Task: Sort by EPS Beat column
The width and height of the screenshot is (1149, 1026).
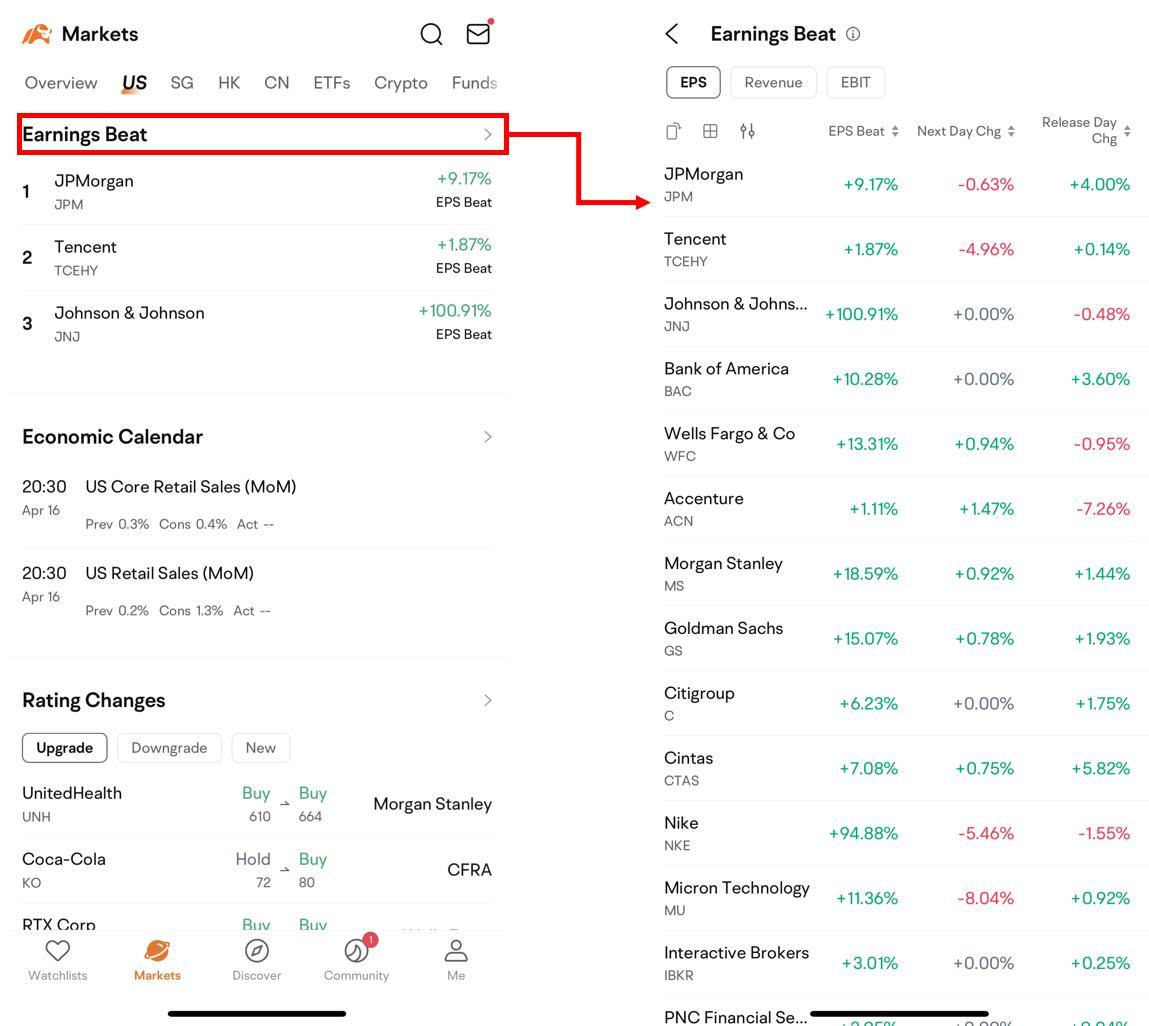Action: click(x=863, y=131)
